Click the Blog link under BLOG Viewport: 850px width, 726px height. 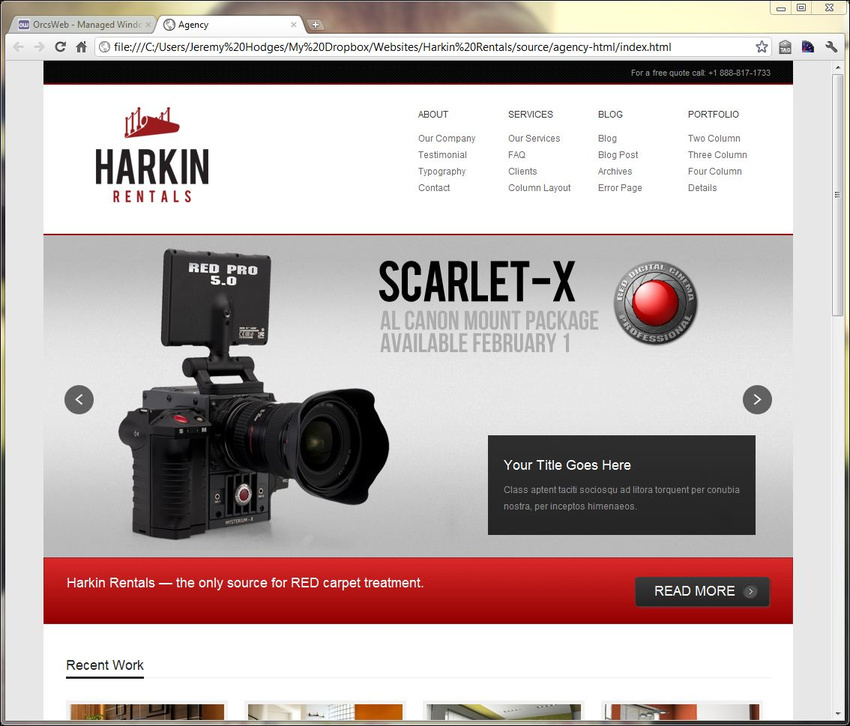click(x=607, y=138)
